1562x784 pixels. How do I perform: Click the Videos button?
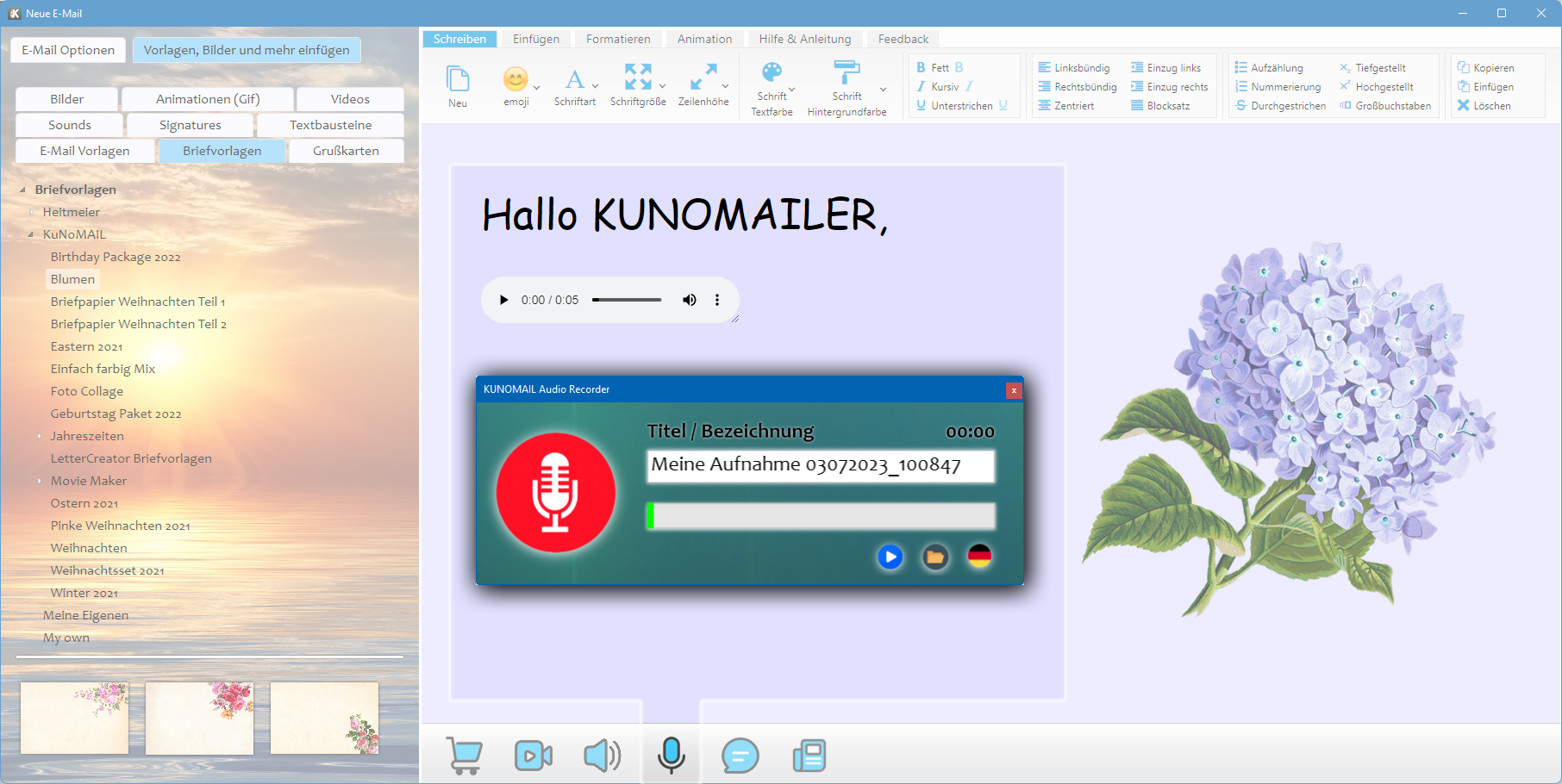point(350,99)
